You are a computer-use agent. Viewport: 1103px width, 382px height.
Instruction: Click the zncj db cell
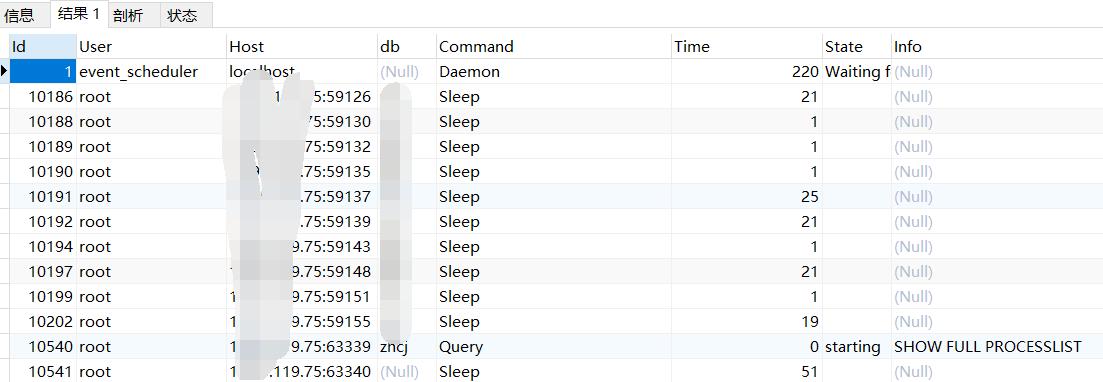(x=407, y=346)
